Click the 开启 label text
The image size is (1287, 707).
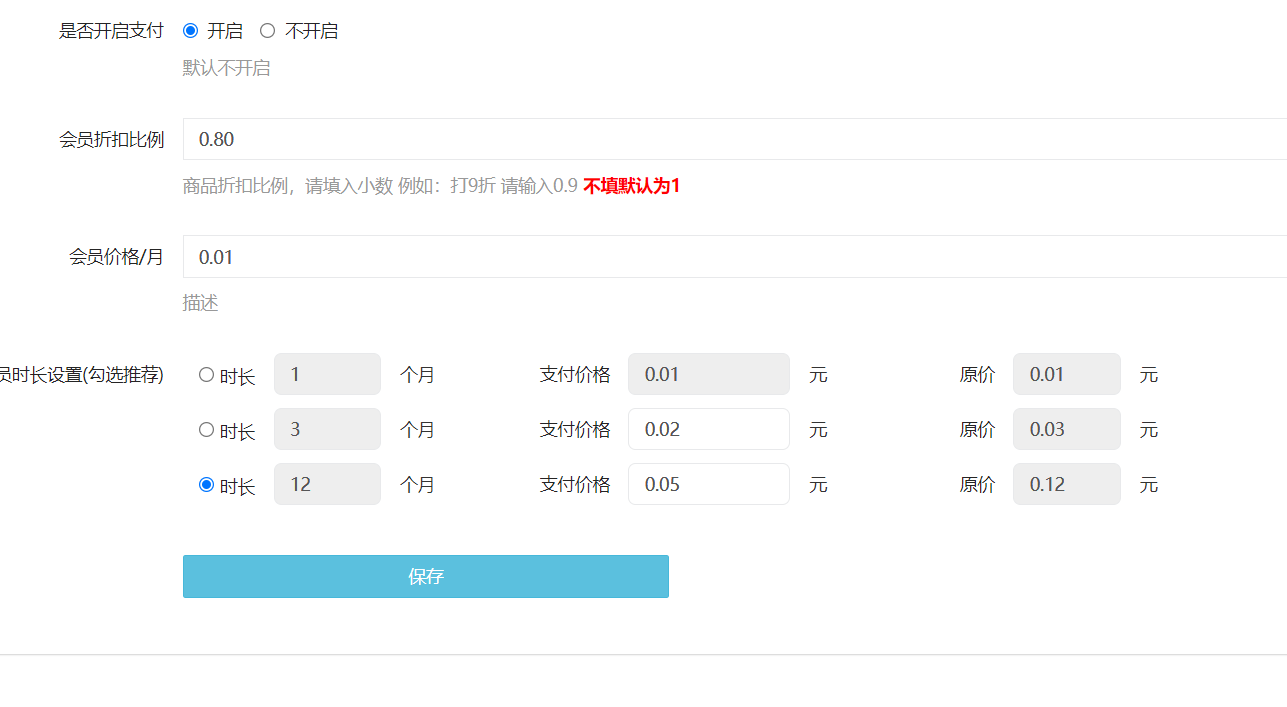pyautogui.click(x=225, y=31)
